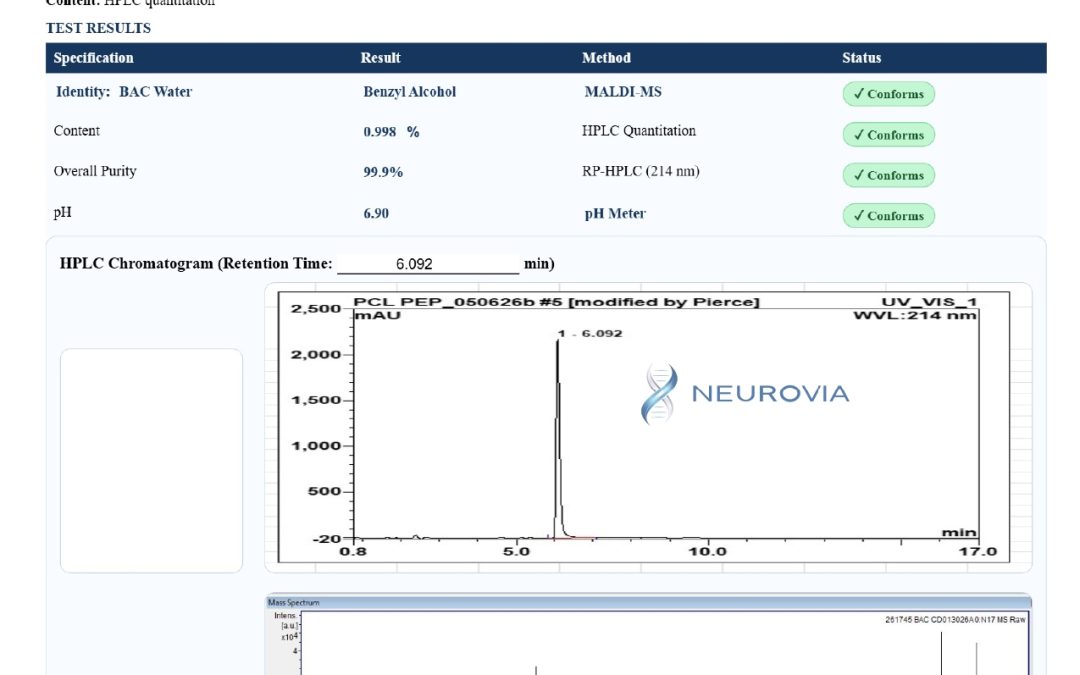Click the '261745 BAC CD013026A' spectrum label
The width and height of the screenshot is (1080, 675).
click(x=955, y=620)
